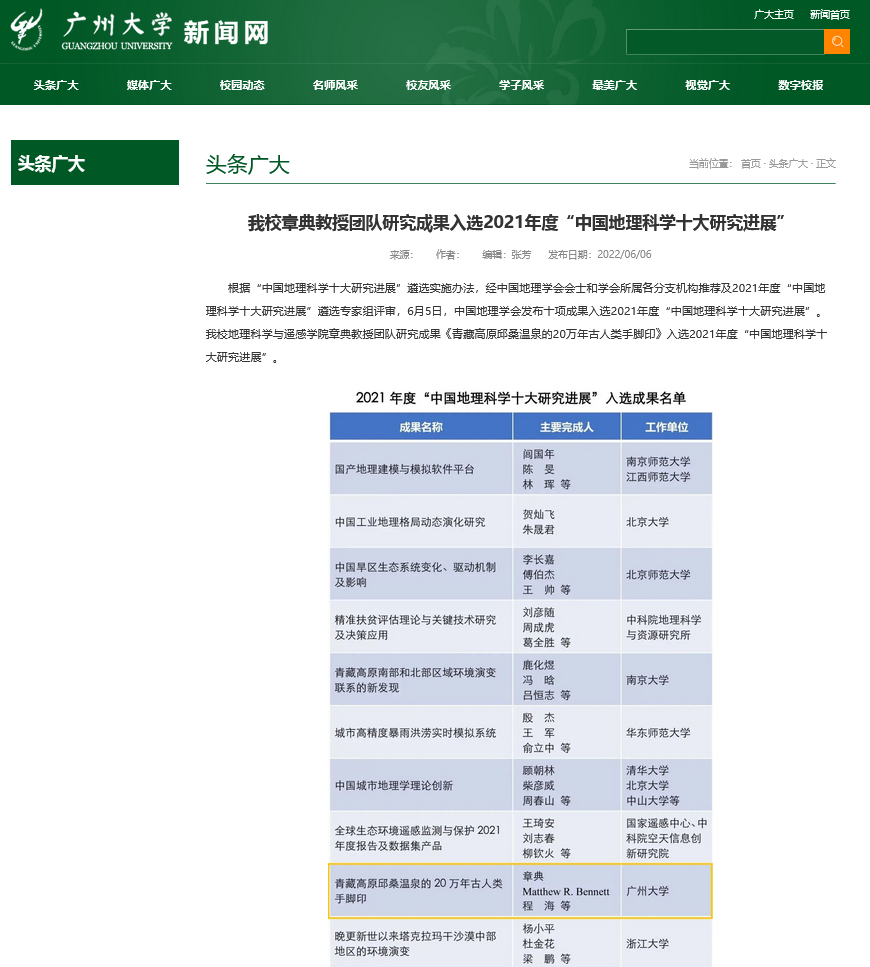Viewport: 870px width, 967px height.
Task: Click the 精准扶贫评估理论 cell
Action: click(x=421, y=627)
